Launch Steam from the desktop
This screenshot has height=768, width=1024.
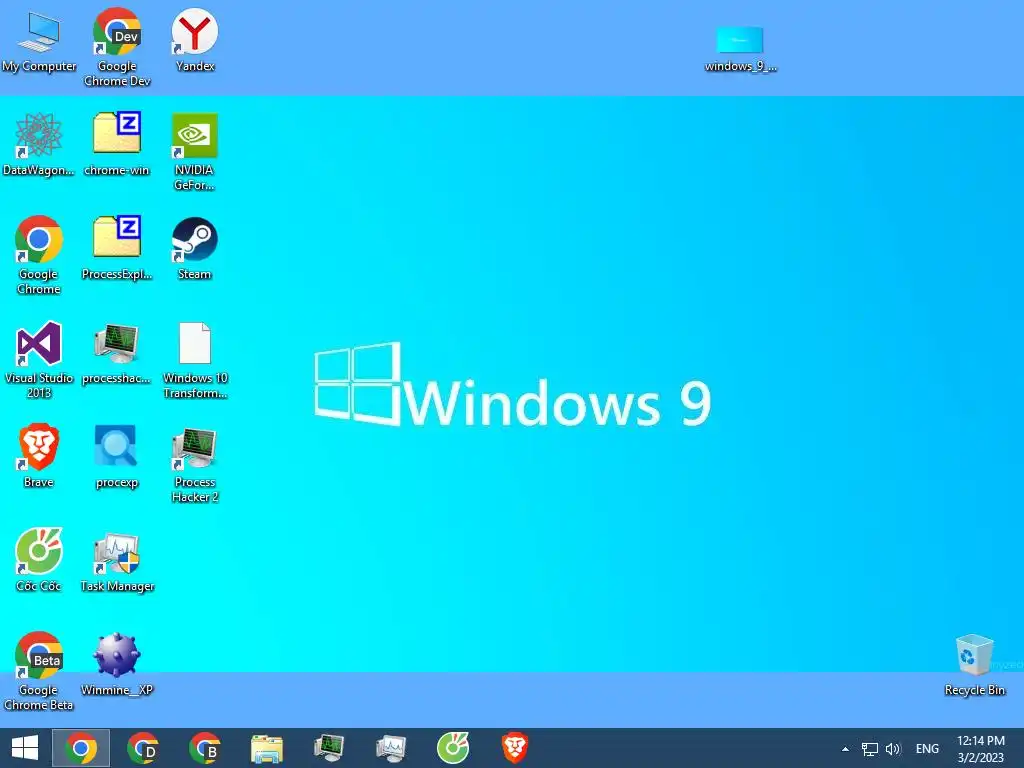point(195,248)
